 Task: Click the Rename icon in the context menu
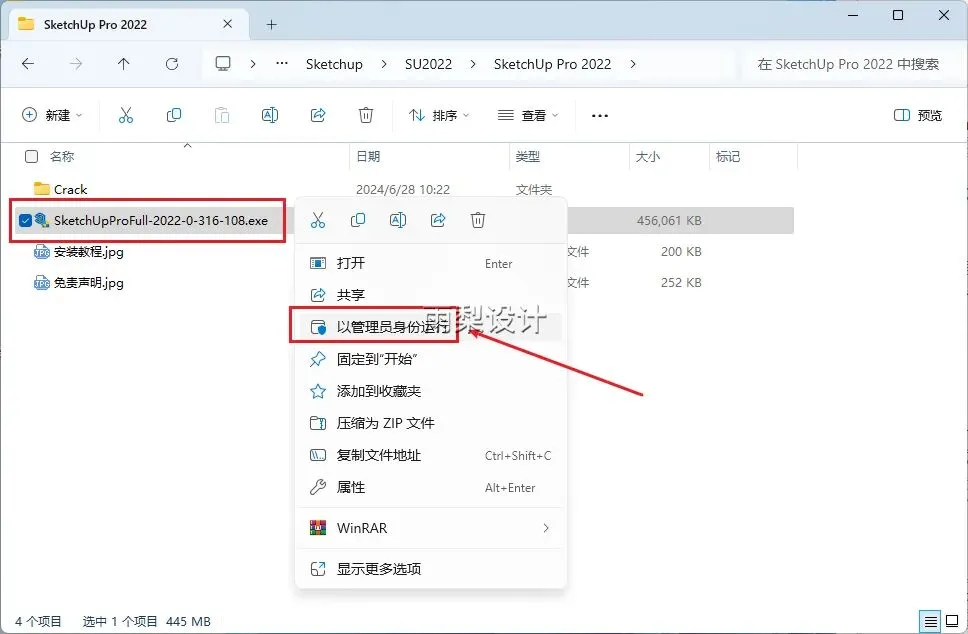click(x=398, y=220)
